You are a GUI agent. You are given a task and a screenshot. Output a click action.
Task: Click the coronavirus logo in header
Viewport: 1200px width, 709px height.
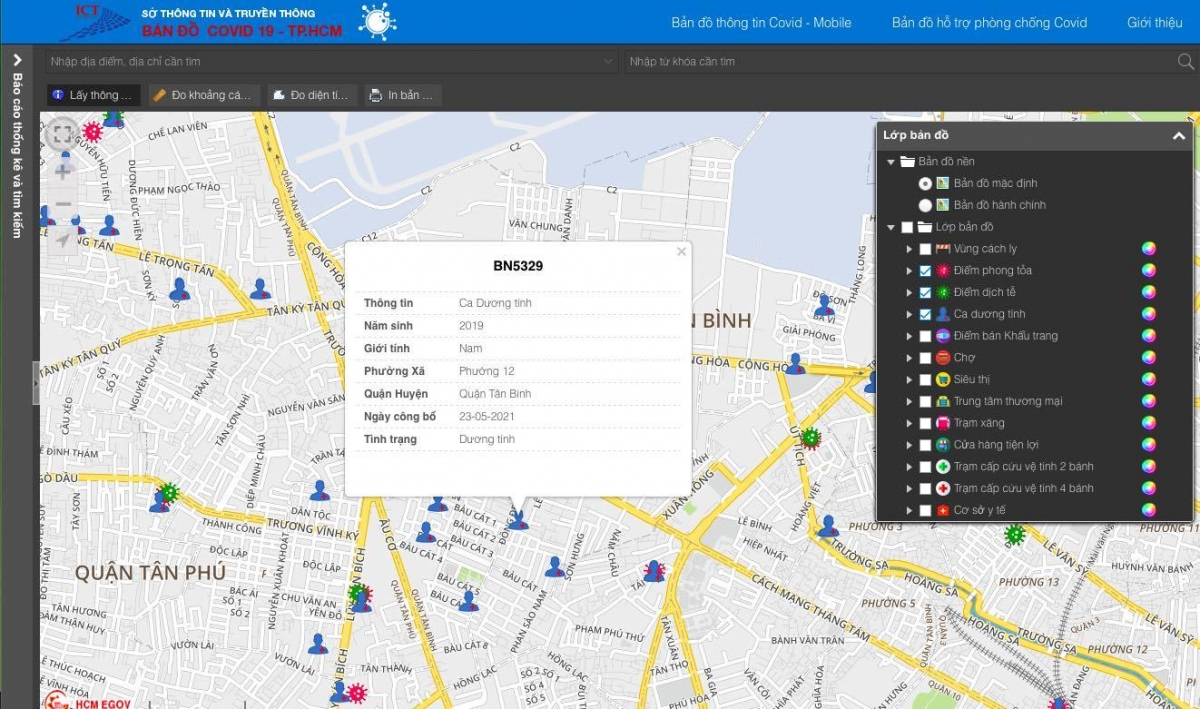[x=377, y=21]
